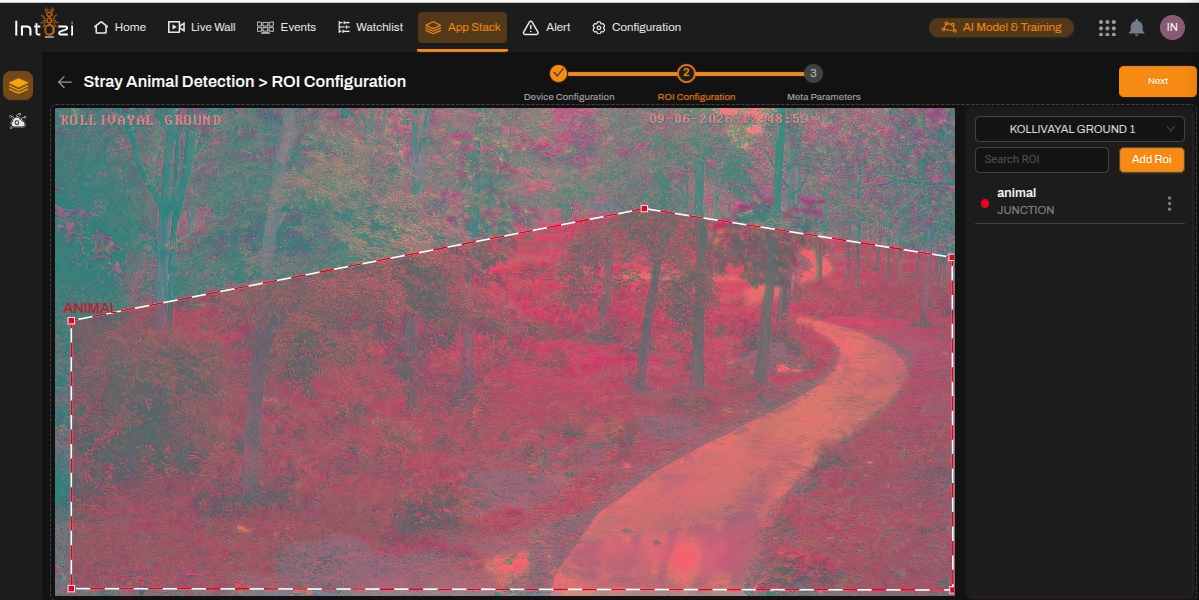The width and height of the screenshot is (1199, 600).
Task: Click the IN user avatar
Action: (x=1171, y=28)
